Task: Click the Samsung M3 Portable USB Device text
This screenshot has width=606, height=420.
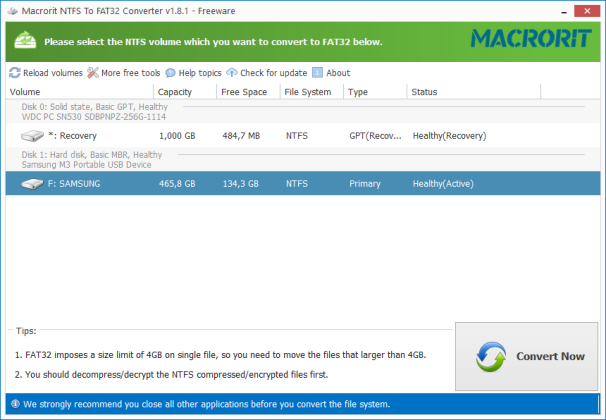Action: pos(87,165)
